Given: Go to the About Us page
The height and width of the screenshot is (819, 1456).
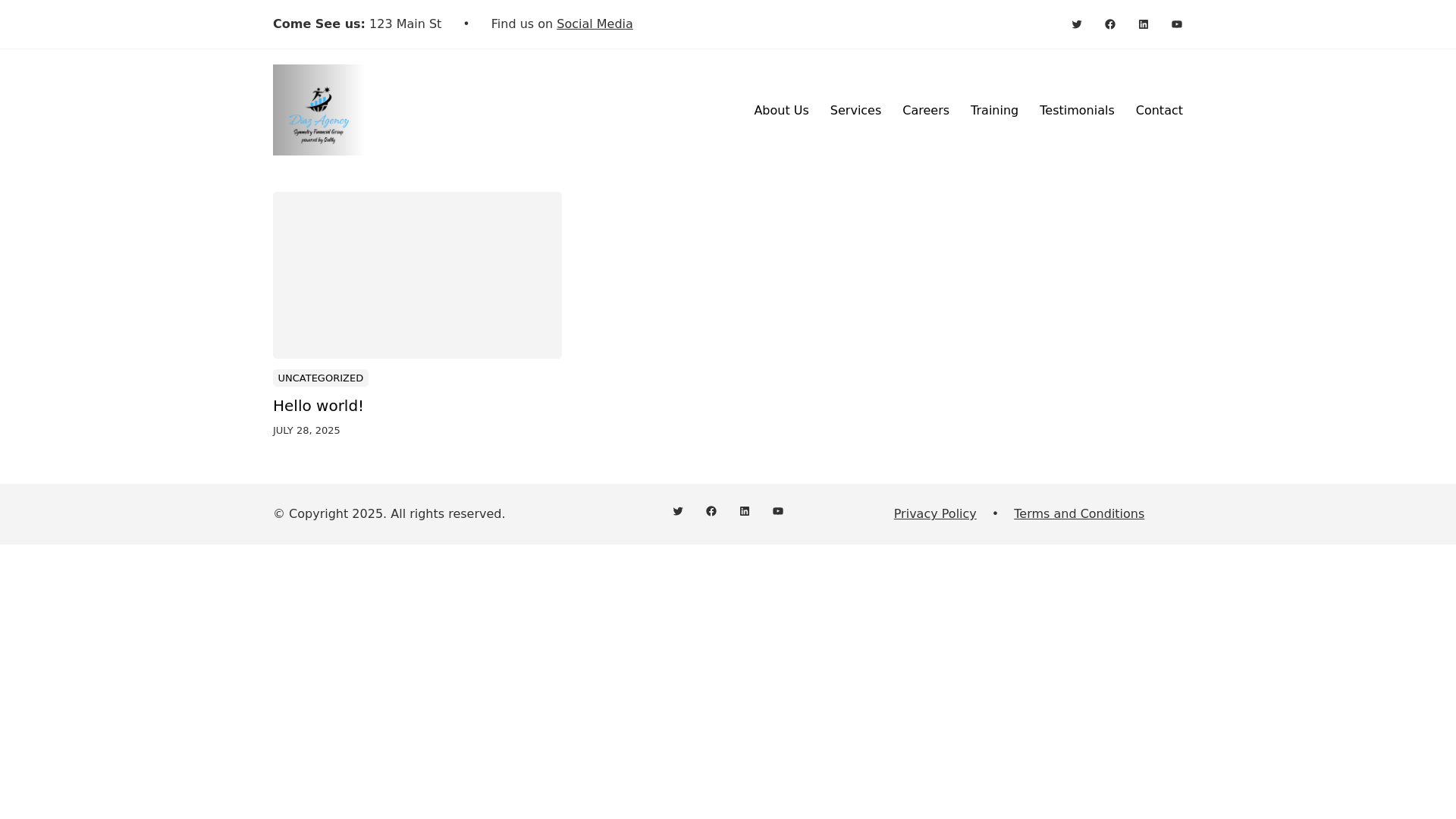Looking at the screenshot, I should tap(781, 111).
